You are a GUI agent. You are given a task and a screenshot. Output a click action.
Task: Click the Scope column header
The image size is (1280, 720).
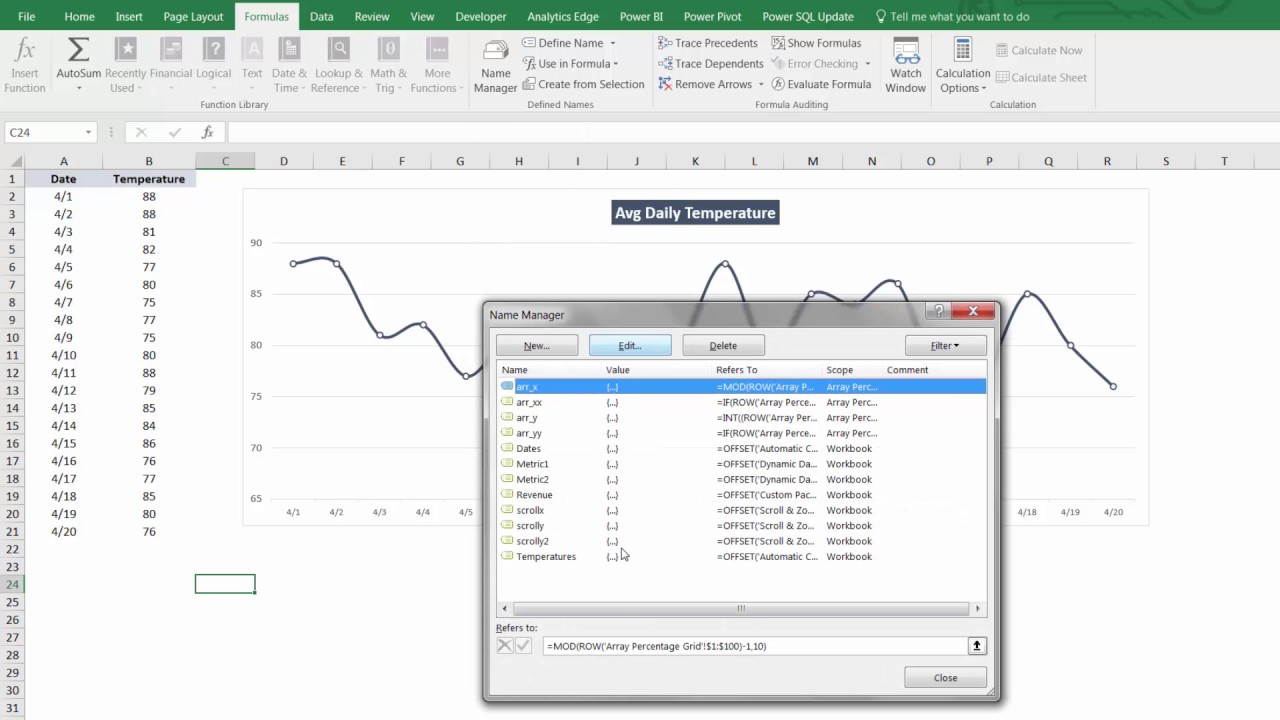coord(851,370)
